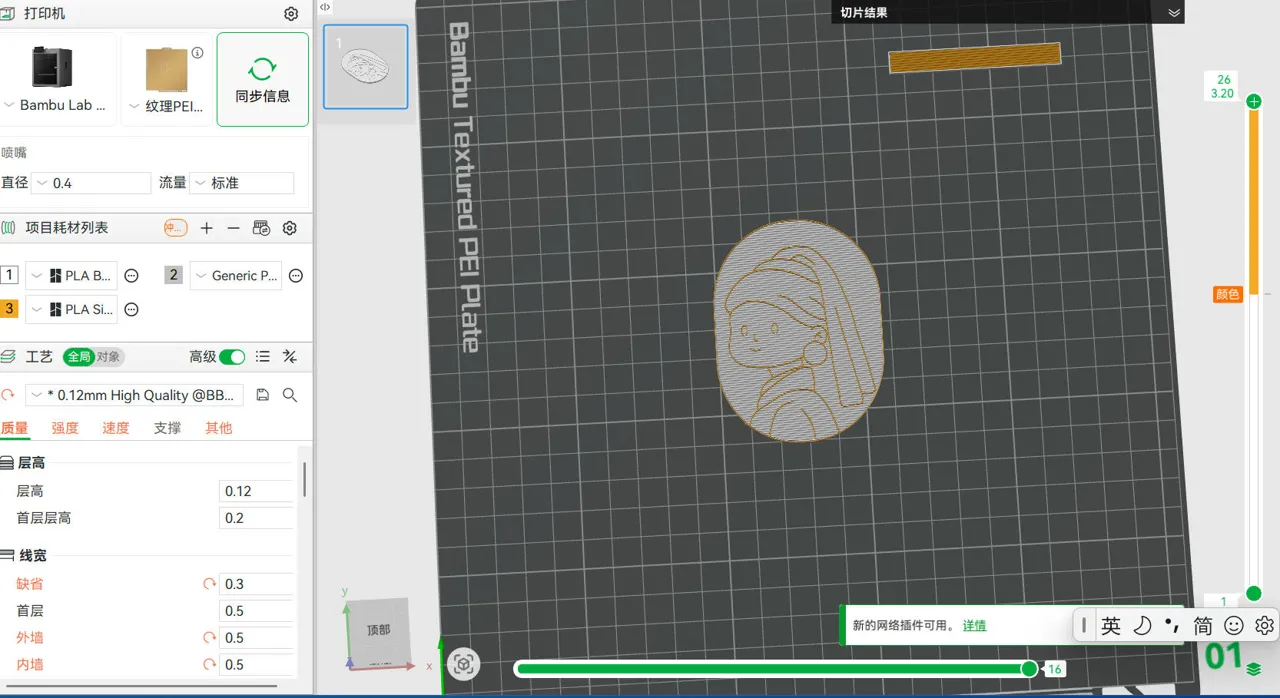Expand the 切片结果 panel chevron

1174,13
